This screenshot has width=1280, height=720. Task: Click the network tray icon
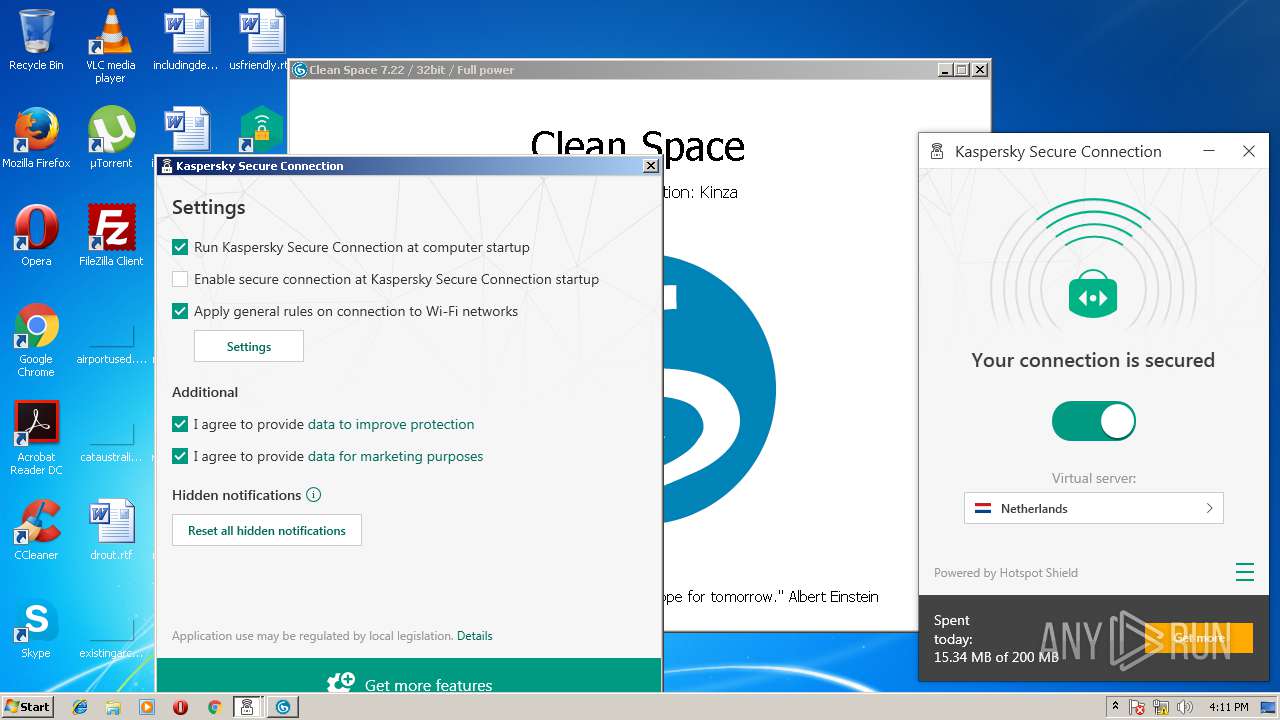[1161, 707]
